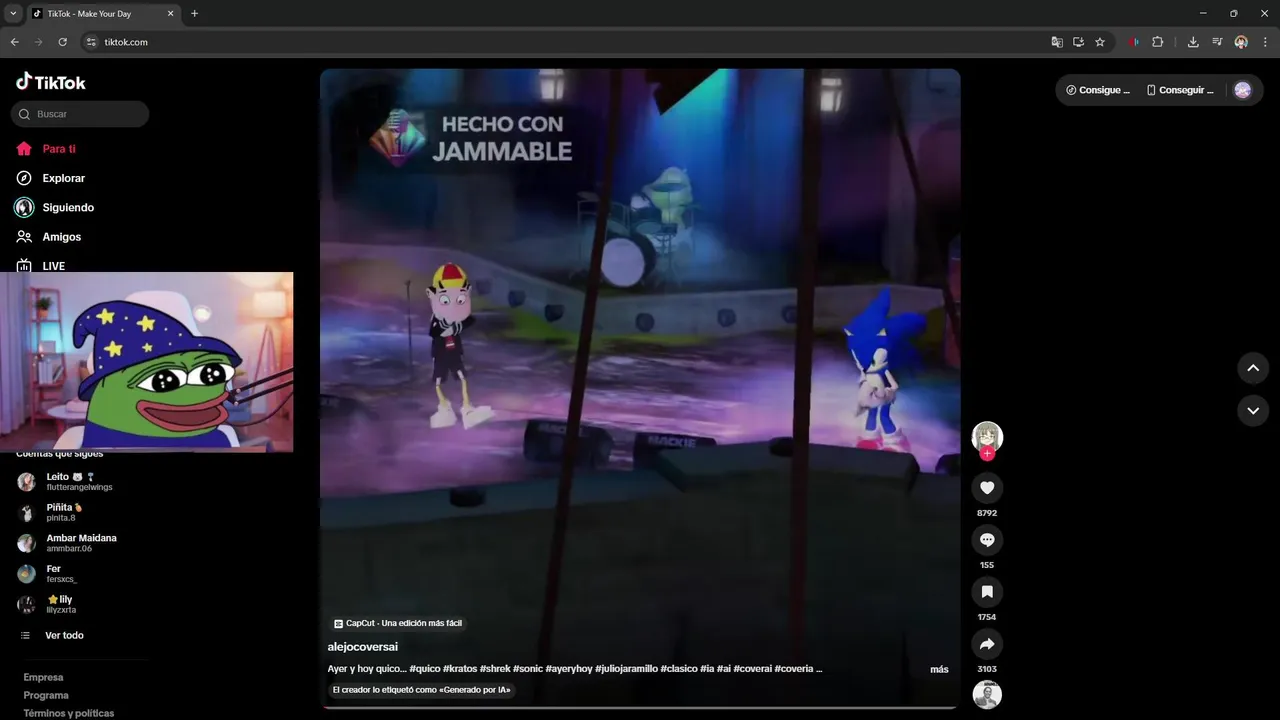Save video with bookmark icon
This screenshot has width=1280, height=720.
(987, 592)
